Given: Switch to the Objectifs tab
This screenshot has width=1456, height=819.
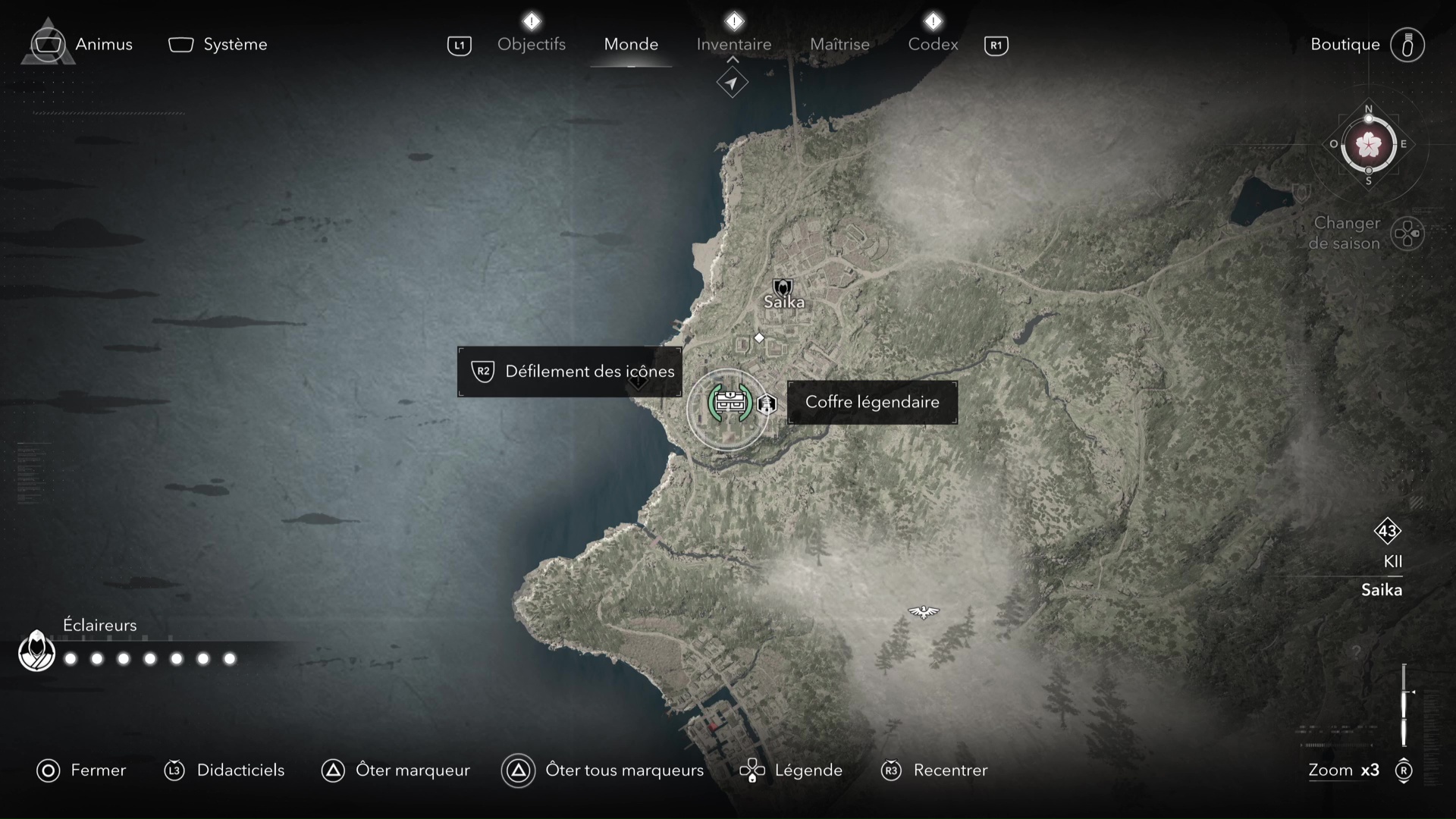Looking at the screenshot, I should [532, 44].
